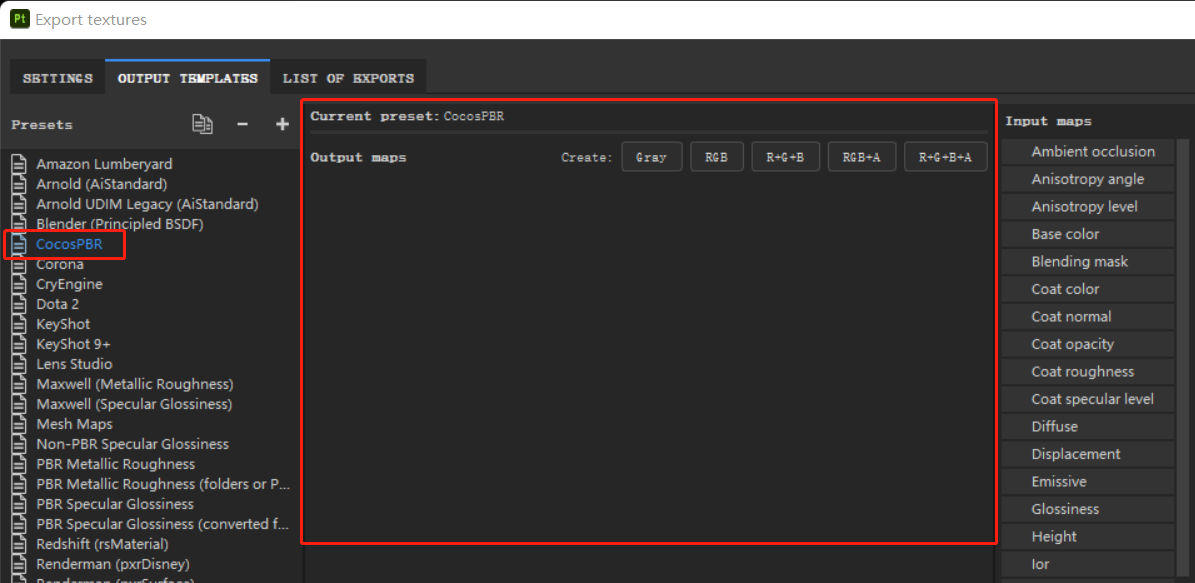This screenshot has width=1195, height=583.
Task: Create an RGB output map
Action: coord(716,157)
